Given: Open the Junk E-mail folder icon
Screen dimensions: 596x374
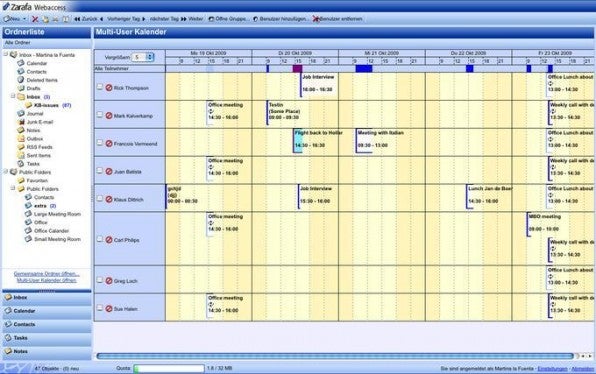Looking at the screenshot, I should (21, 122).
